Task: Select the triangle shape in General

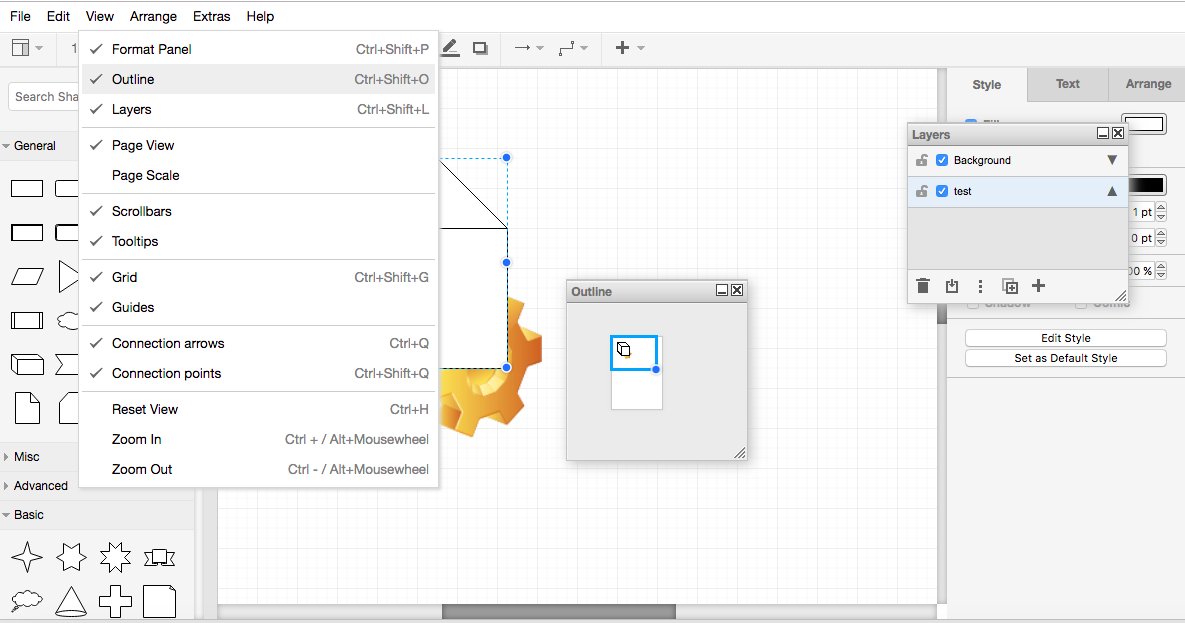Action: coord(68,277)
